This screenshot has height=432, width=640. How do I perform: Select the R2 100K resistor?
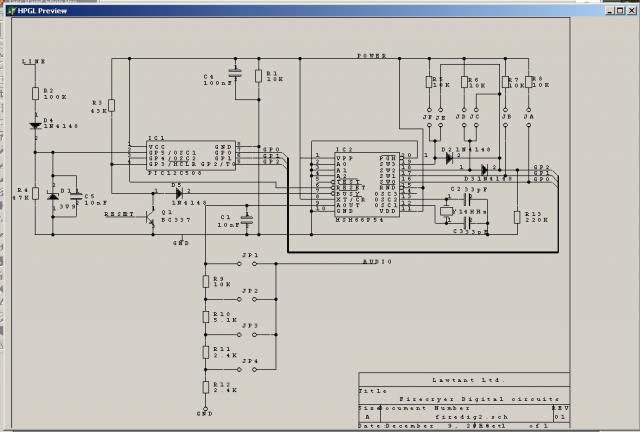[36, 95]
